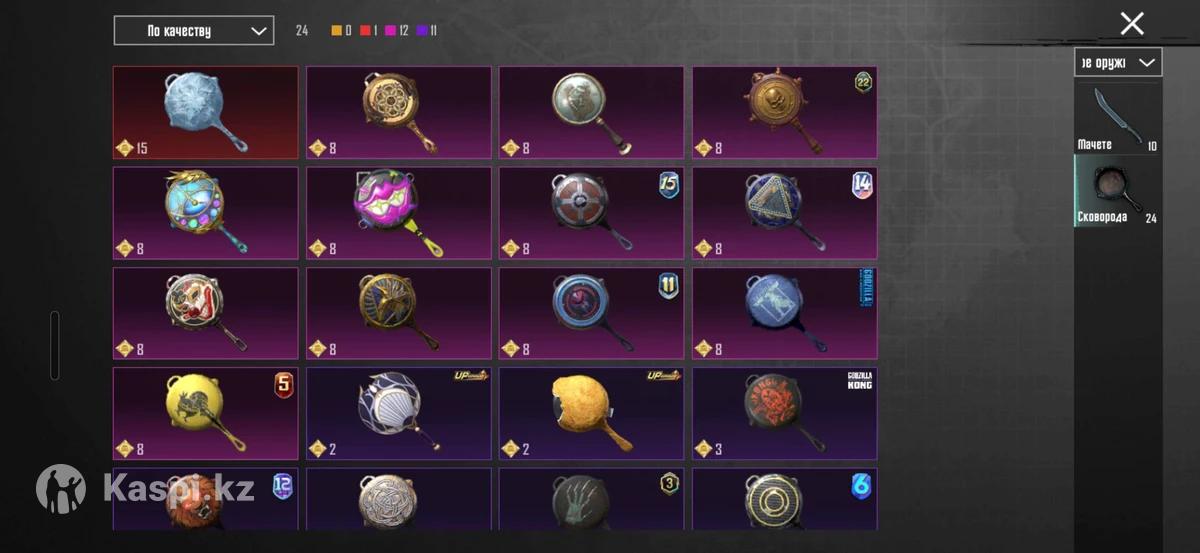Image resolution: width=1200 pixels, height=553 pixels.
Task: Pick the crosshair pan with 15 badge
Action: [591, 213]
